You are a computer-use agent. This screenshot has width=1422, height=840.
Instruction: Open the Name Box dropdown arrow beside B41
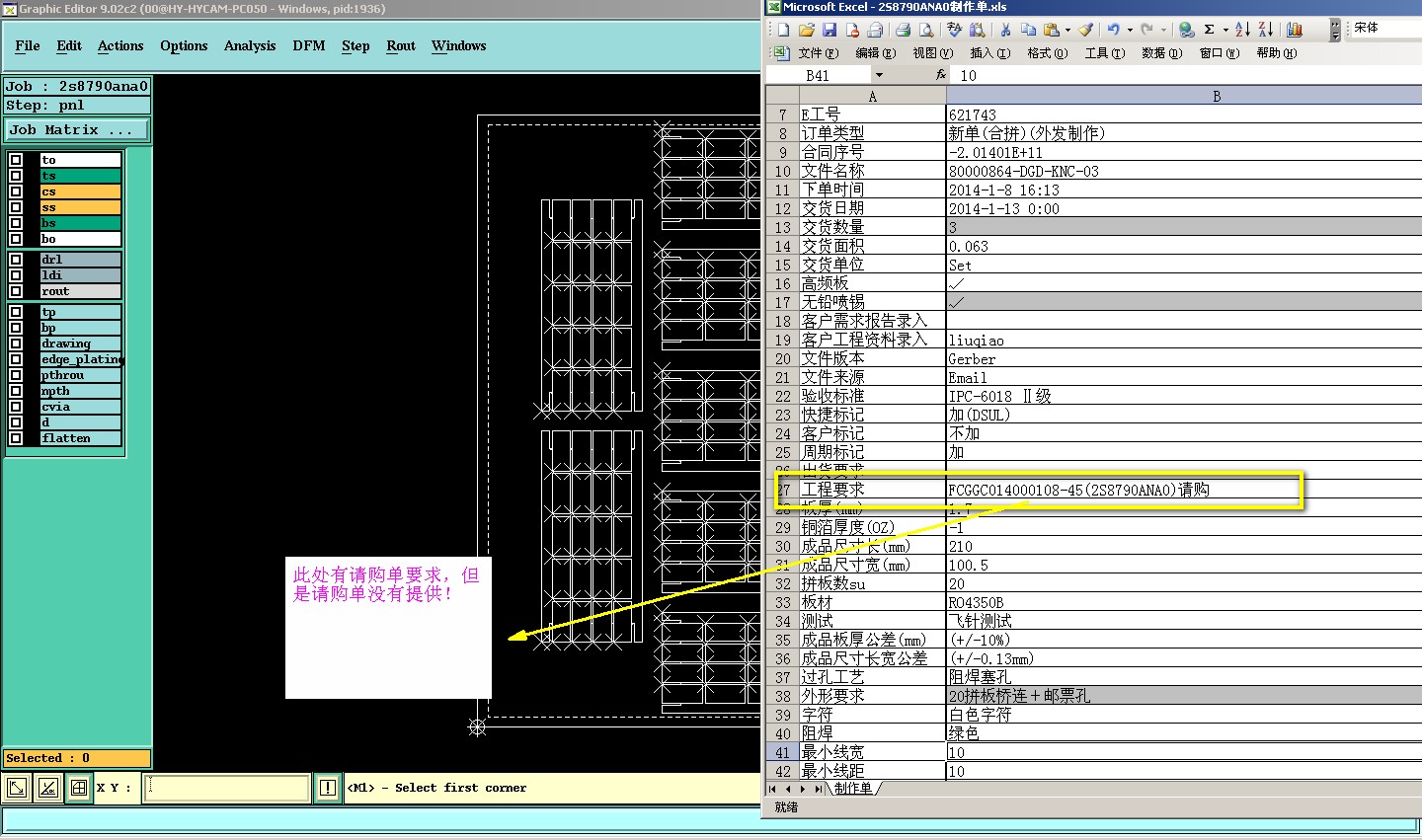879,75
